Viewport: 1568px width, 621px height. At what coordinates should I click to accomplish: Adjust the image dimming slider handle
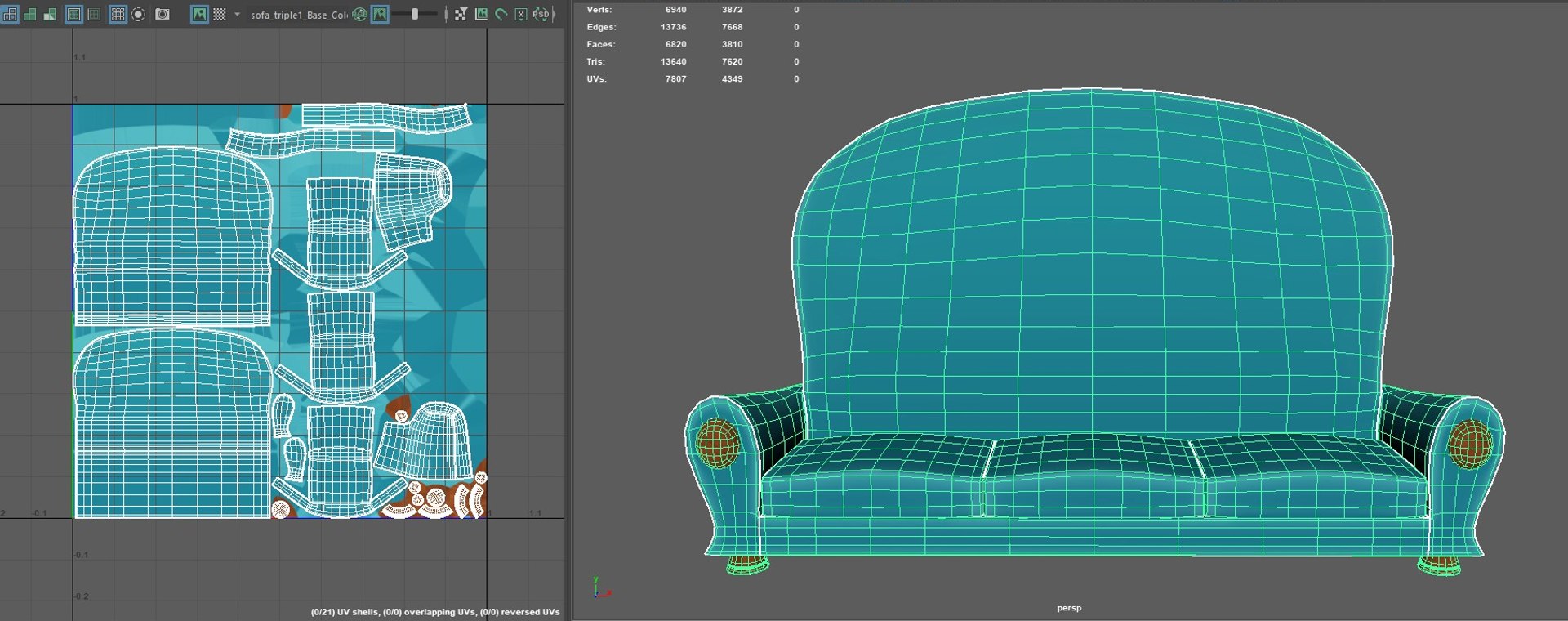pos(415,14)
